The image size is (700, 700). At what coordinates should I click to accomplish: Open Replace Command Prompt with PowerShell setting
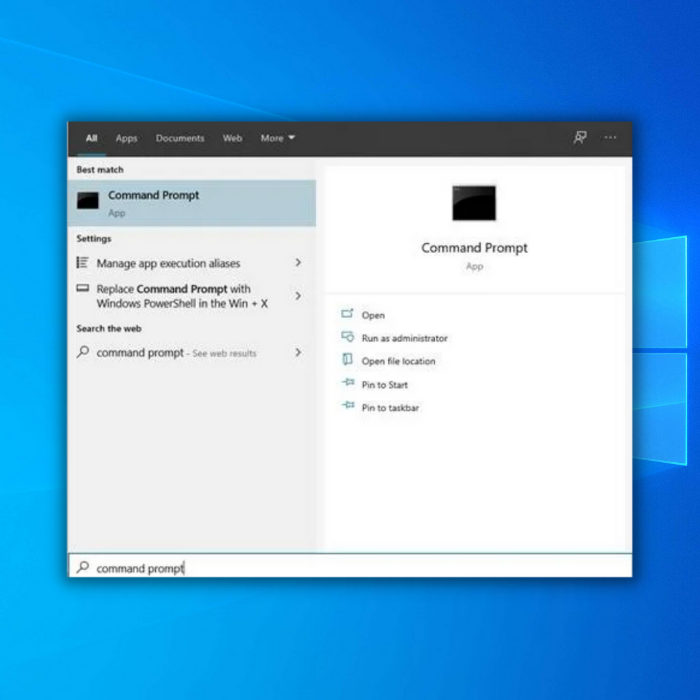pos(192,296)
